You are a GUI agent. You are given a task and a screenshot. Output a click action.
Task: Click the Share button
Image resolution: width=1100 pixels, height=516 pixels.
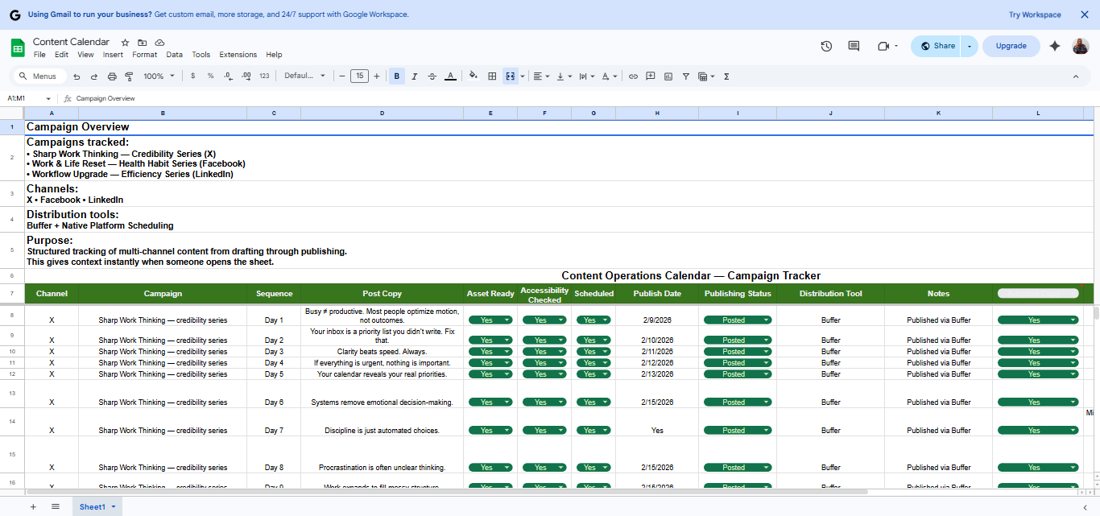point(937,46)
